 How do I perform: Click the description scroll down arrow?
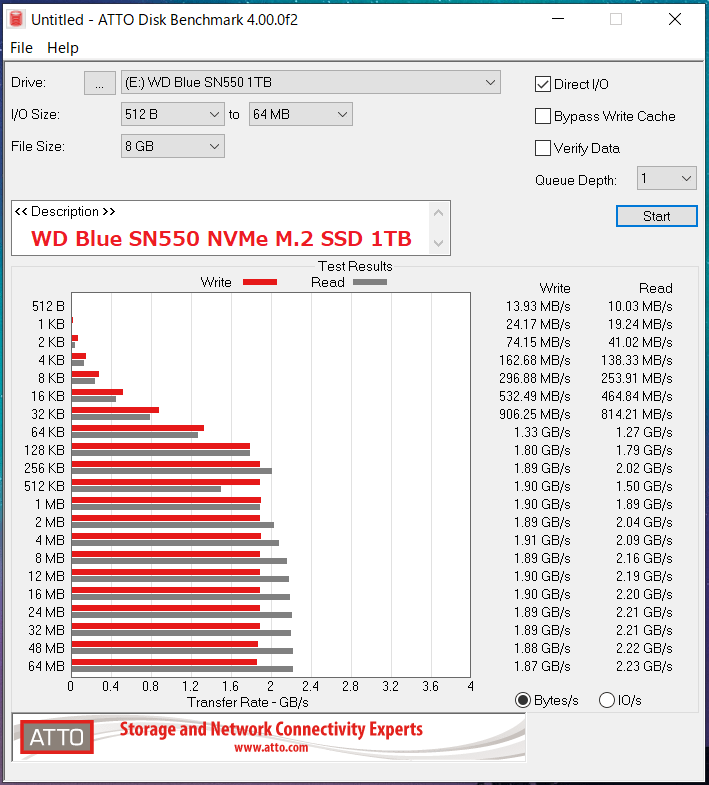[x=439, y=243]
